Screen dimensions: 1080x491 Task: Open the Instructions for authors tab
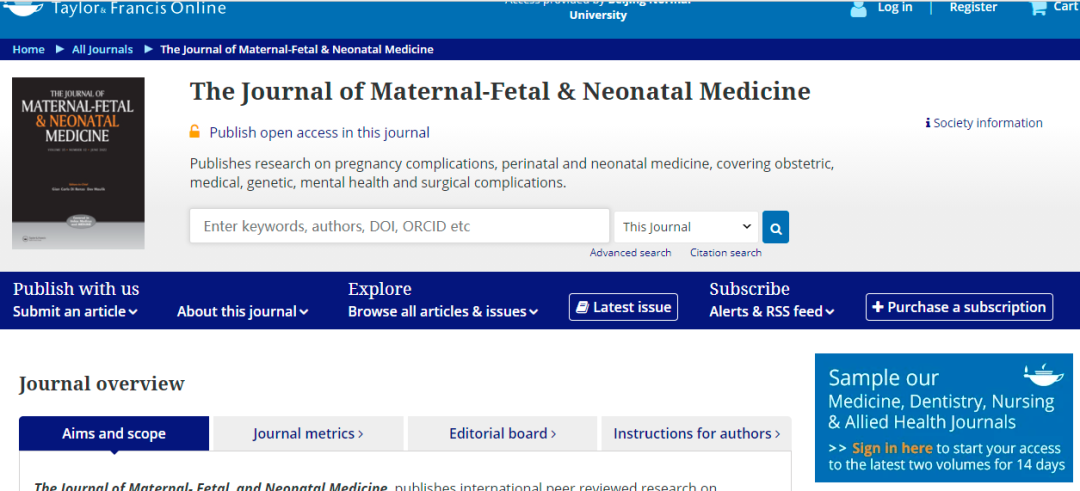[697, 433]
